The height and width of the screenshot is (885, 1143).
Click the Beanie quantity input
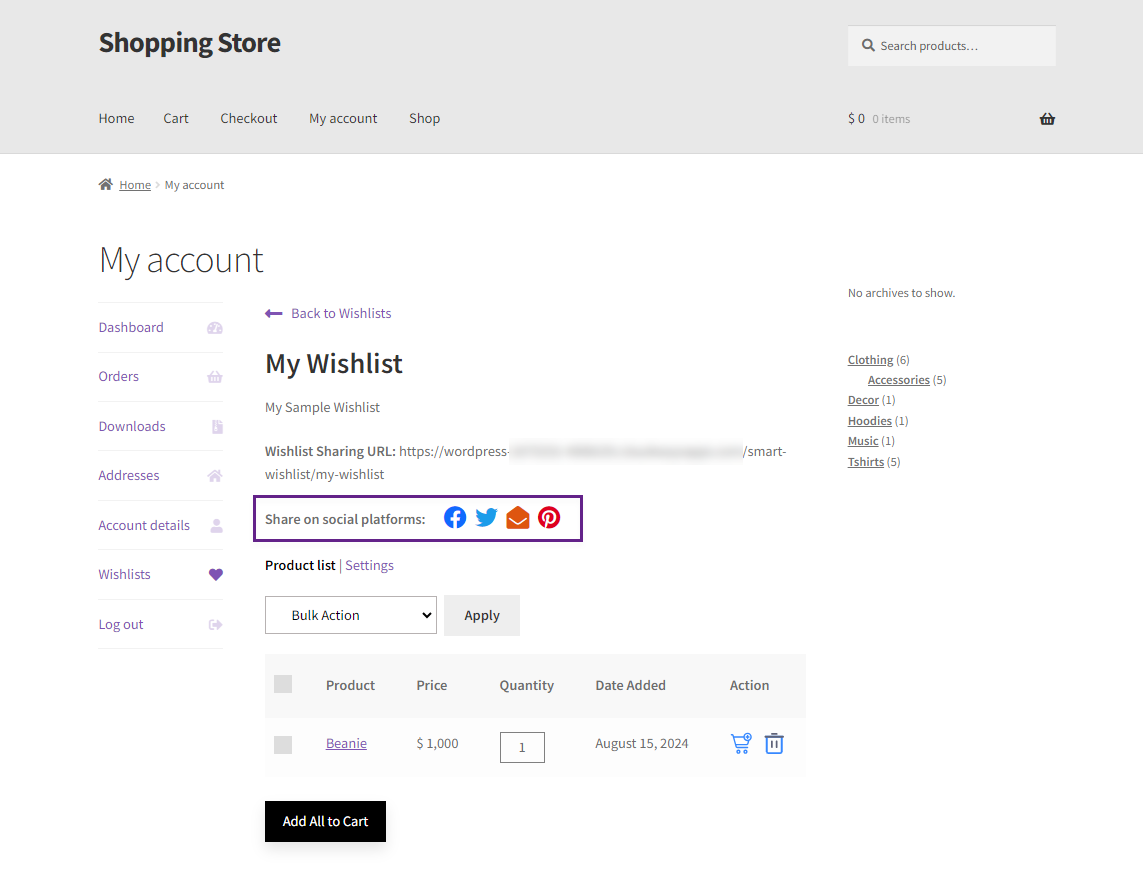tap(522, 747)
